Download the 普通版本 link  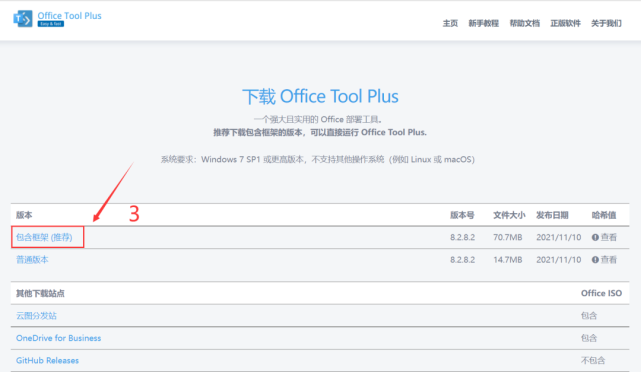(32, 260)
